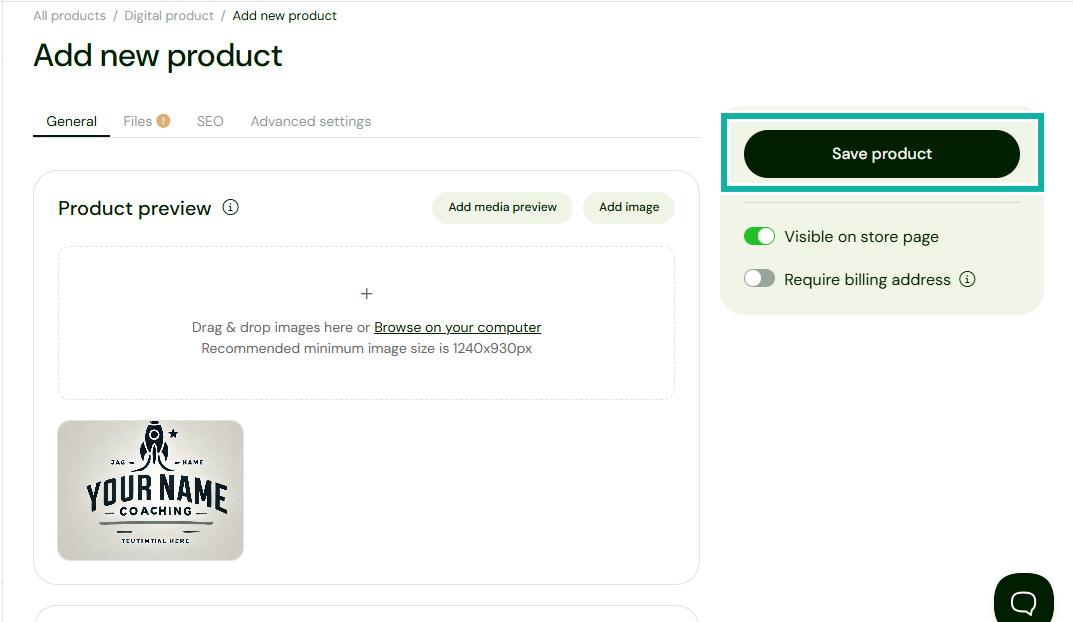
Task: Click the plus icon in the upload area
Action: (x=366, y=293)
